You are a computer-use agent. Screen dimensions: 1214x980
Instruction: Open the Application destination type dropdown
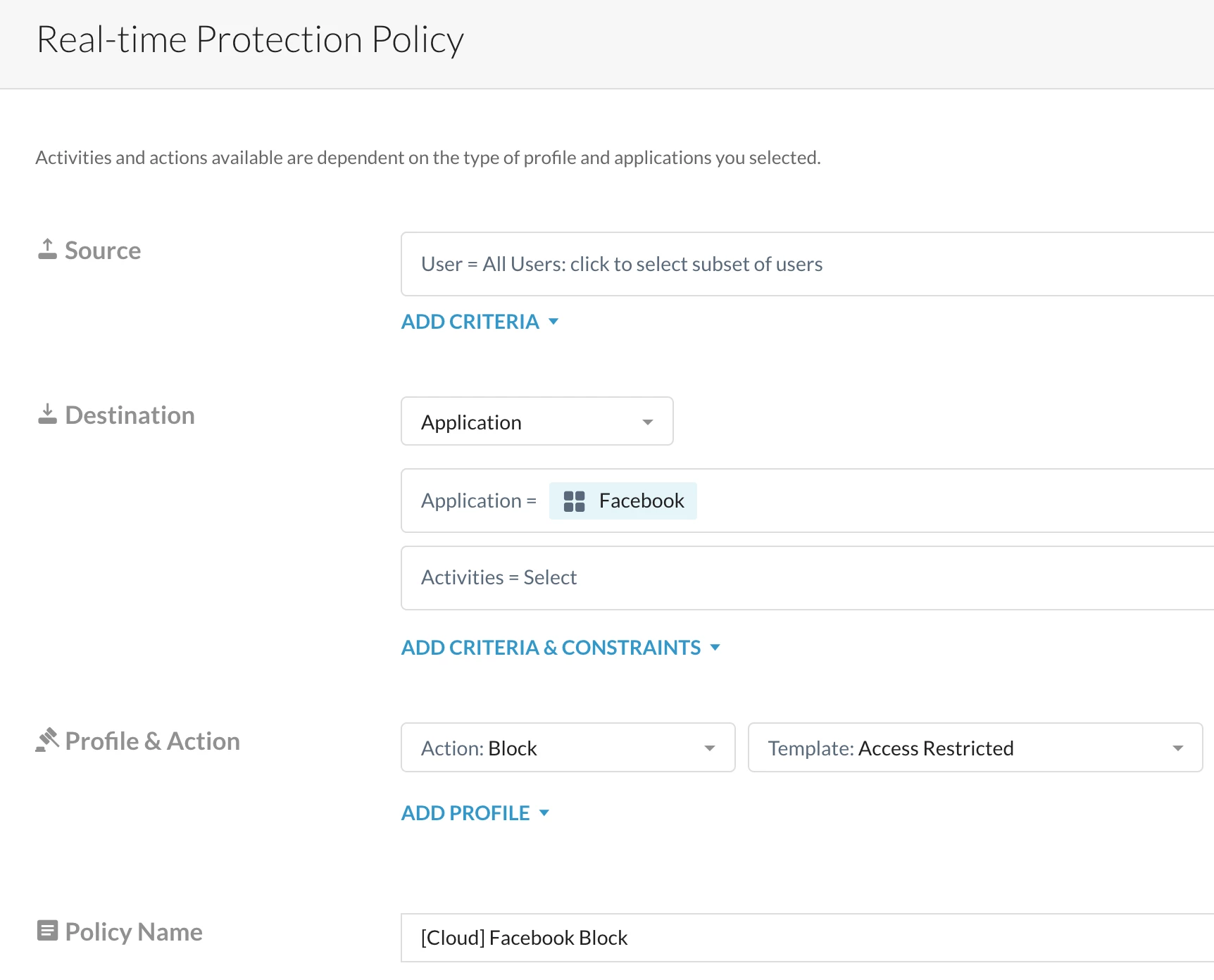click(537, 422)
